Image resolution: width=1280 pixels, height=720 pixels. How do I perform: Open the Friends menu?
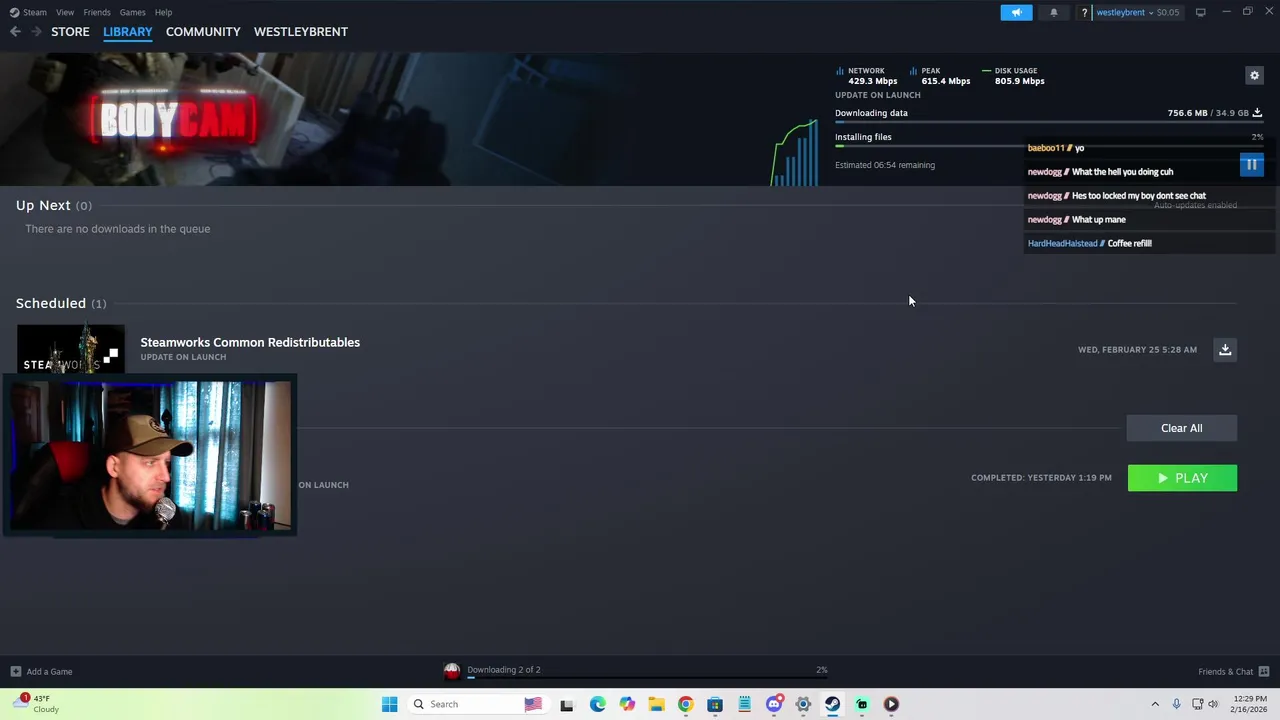tap(97, 12)
